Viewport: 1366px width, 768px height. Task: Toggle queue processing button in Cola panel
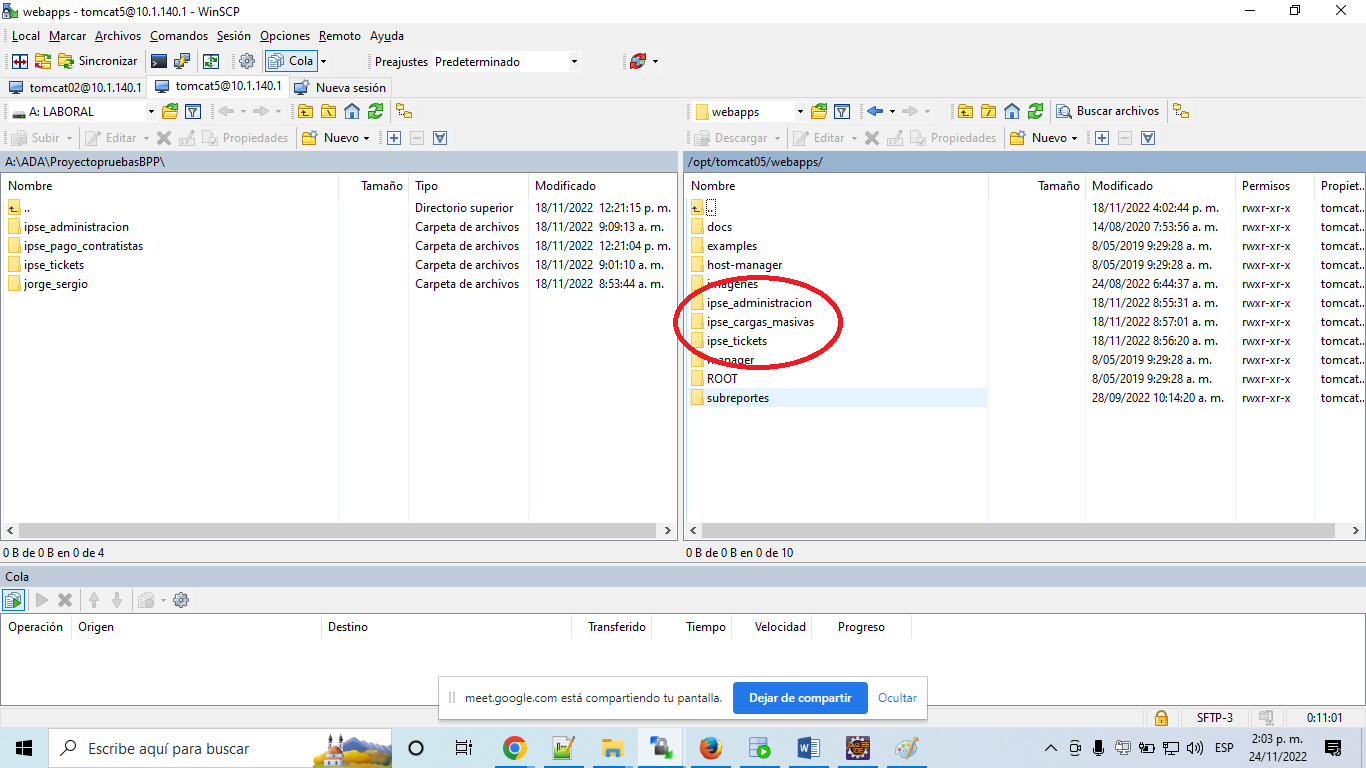(x=13, y=600)
